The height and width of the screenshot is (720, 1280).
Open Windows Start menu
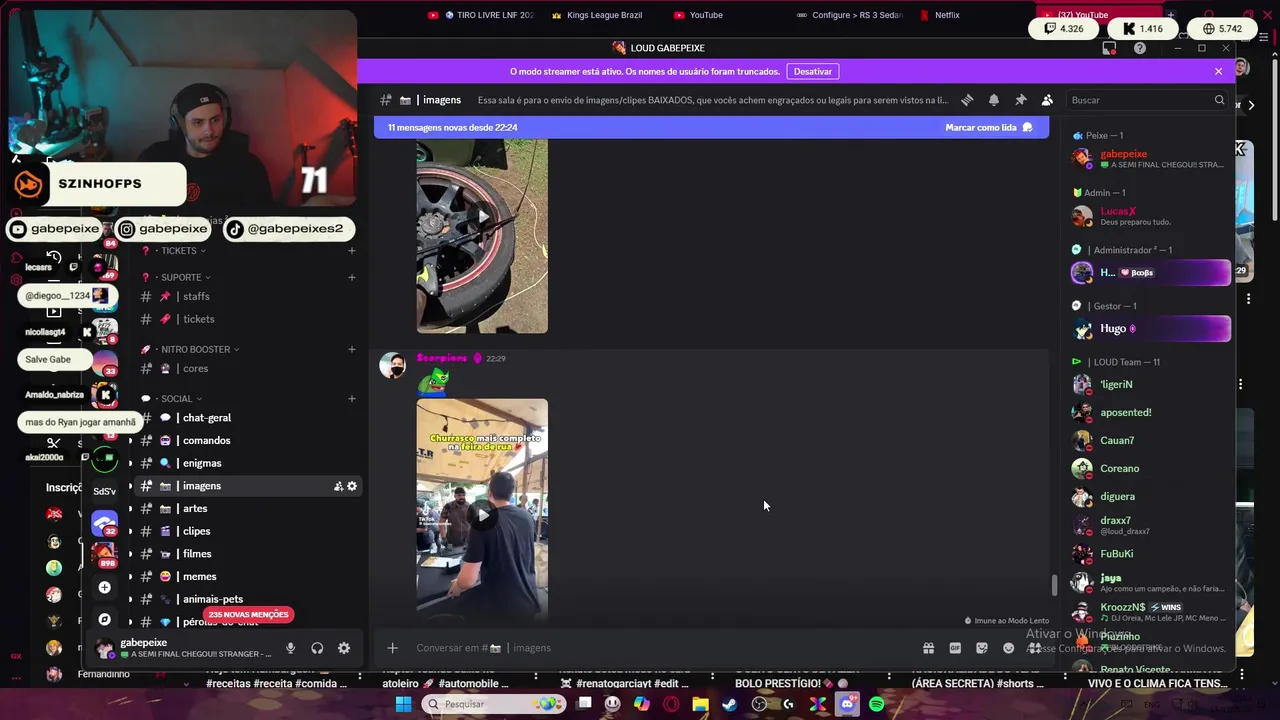(403, 704)
